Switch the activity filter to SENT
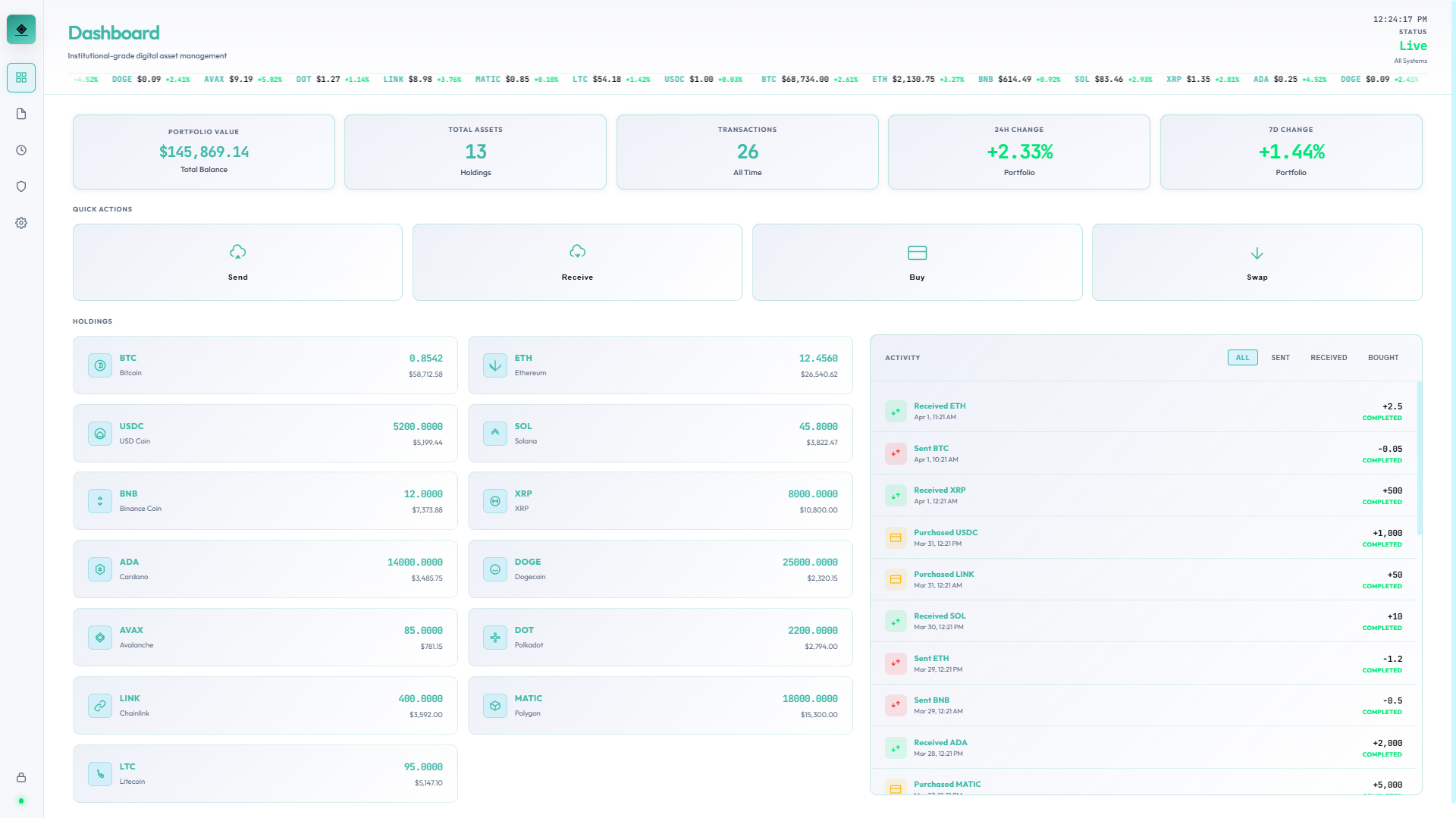Screen dimensions: 1456x818 (1281, 357)
